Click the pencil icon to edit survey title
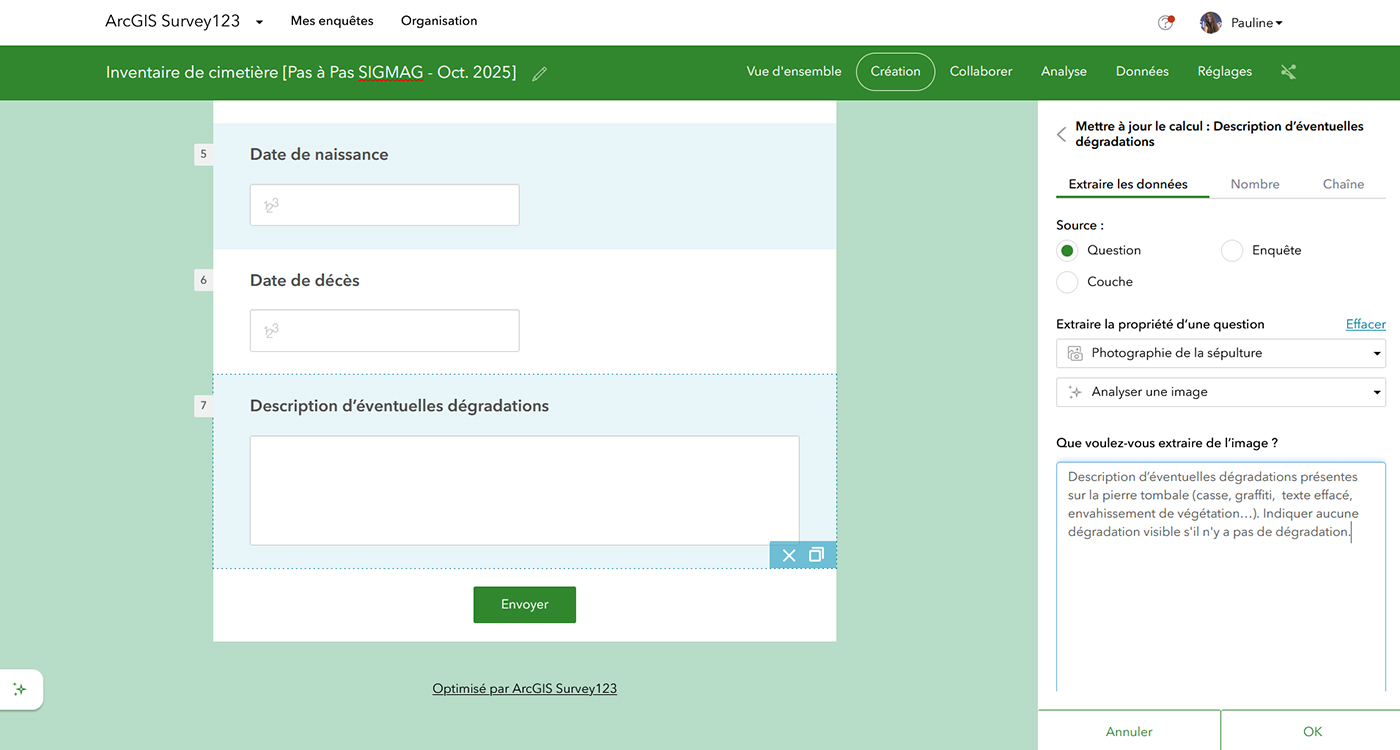1400x750 pixels. click(x=540, y=73)
